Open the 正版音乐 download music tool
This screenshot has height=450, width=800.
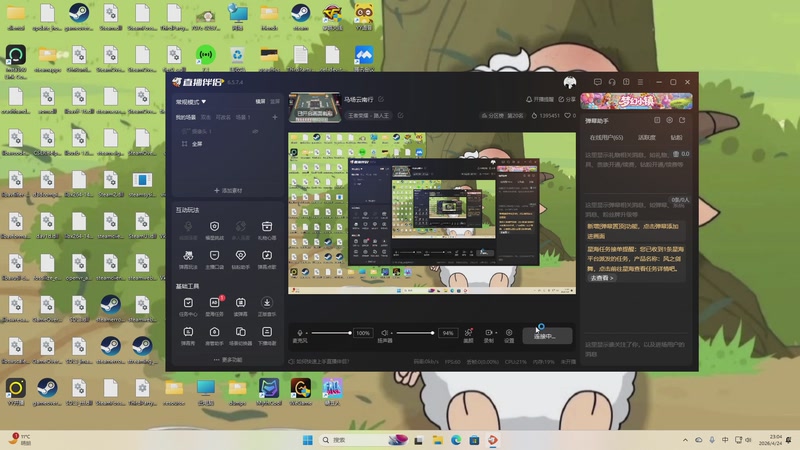pyautogui.click(x=267, y=307)
